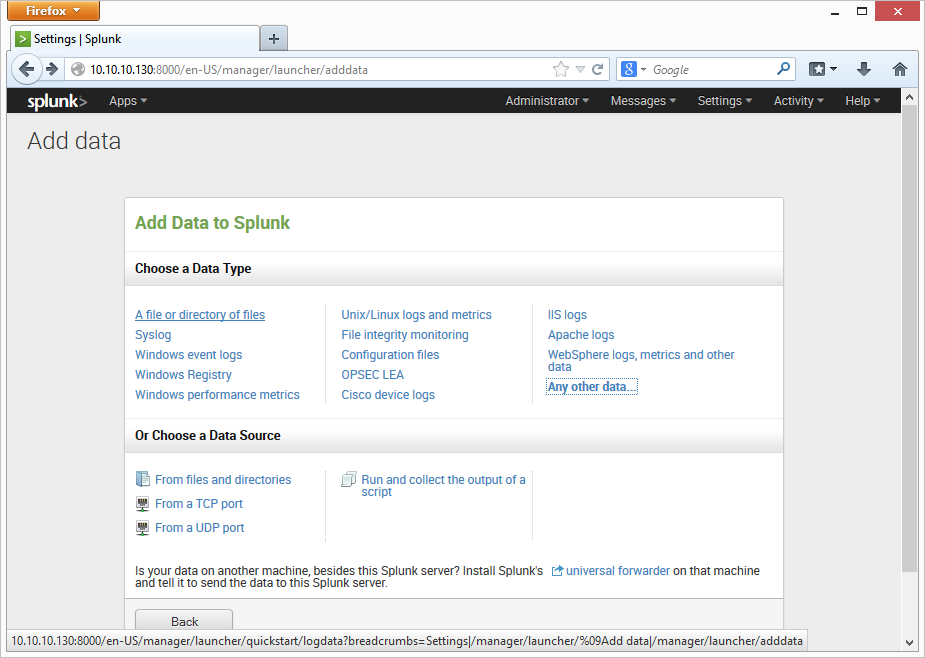Screen dimensions: 925x658
Task: Select From a TCP port
Action: pos(199,503)
